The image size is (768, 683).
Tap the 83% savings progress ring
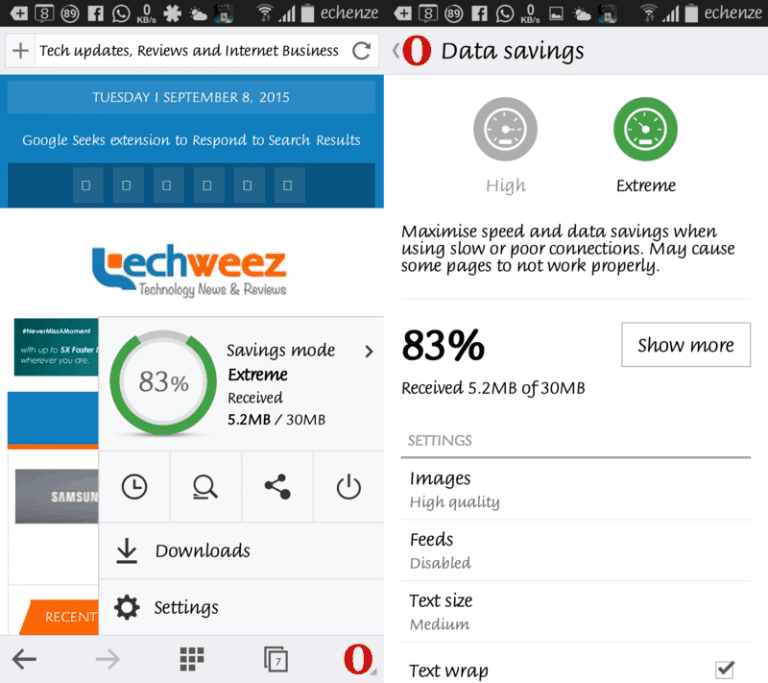click(163, 383)
